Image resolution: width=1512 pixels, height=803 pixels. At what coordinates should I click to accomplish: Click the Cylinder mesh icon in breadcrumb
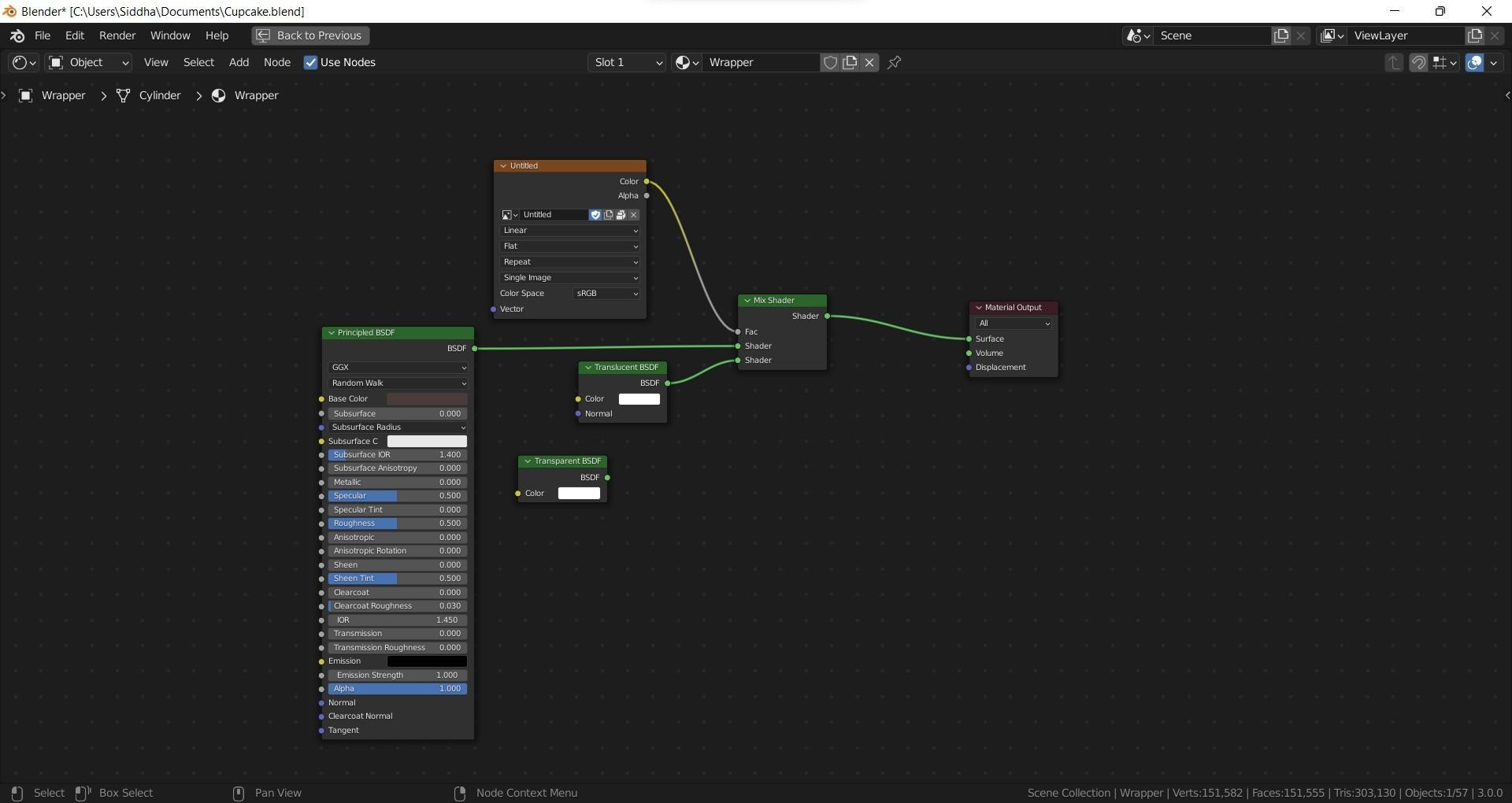(x=124, y=95)
